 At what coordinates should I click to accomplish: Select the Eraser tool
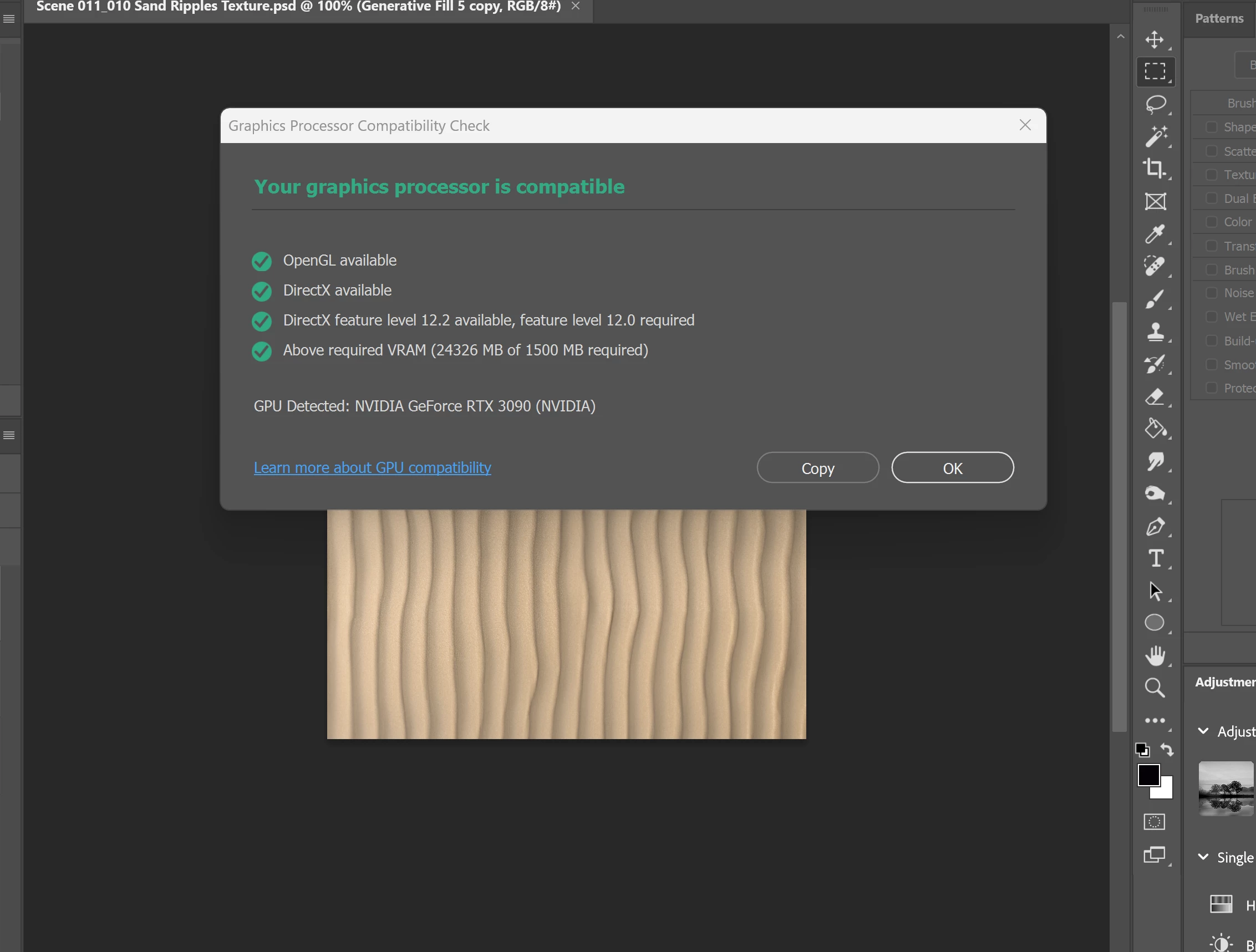(x=1155, y=396)
